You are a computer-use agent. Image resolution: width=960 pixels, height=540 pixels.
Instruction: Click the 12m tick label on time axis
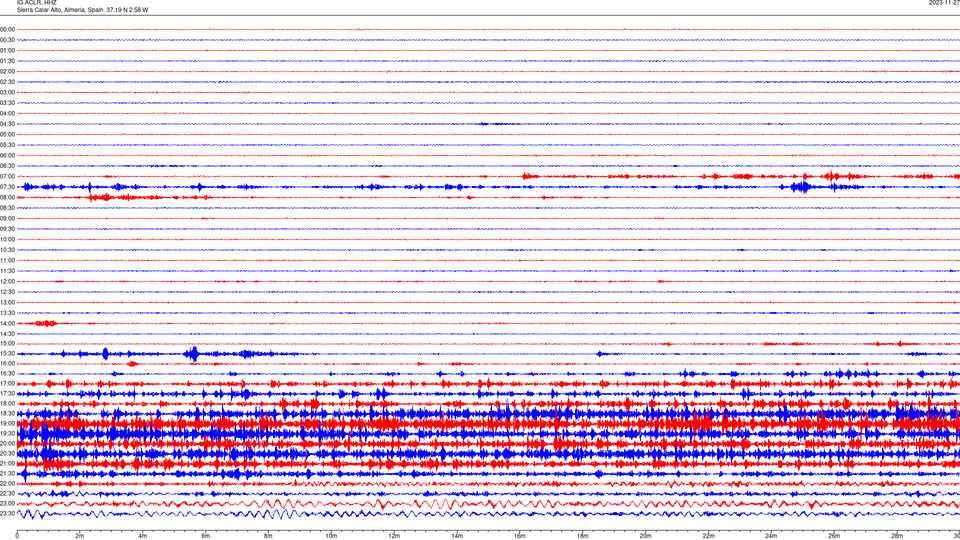(x=394, y=536)
